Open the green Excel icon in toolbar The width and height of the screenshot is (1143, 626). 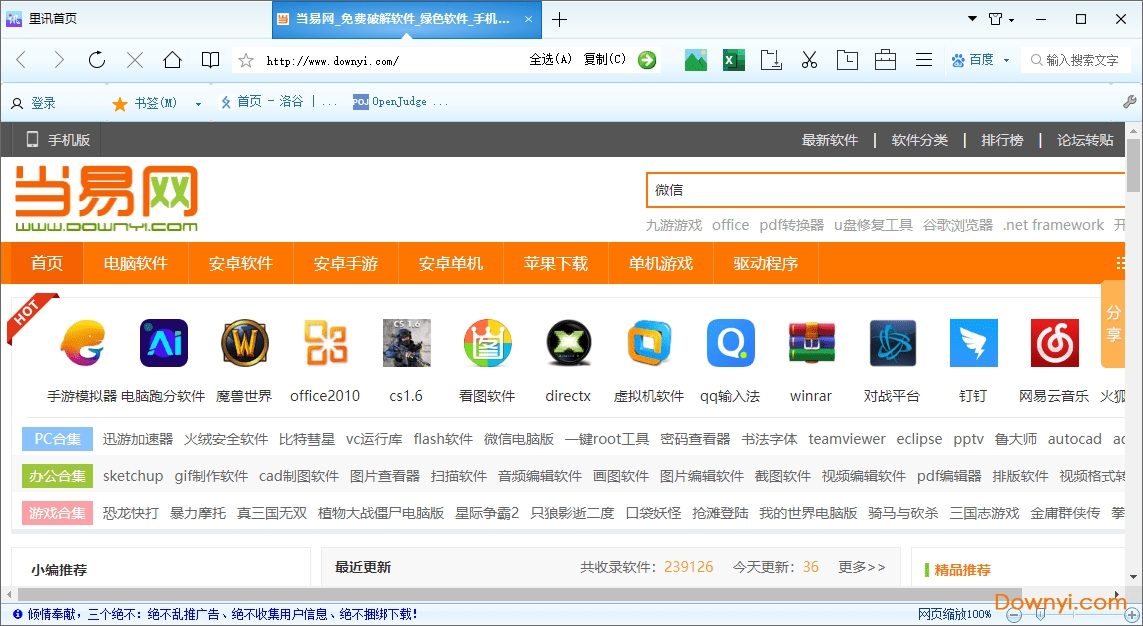(x=734, y=60)
